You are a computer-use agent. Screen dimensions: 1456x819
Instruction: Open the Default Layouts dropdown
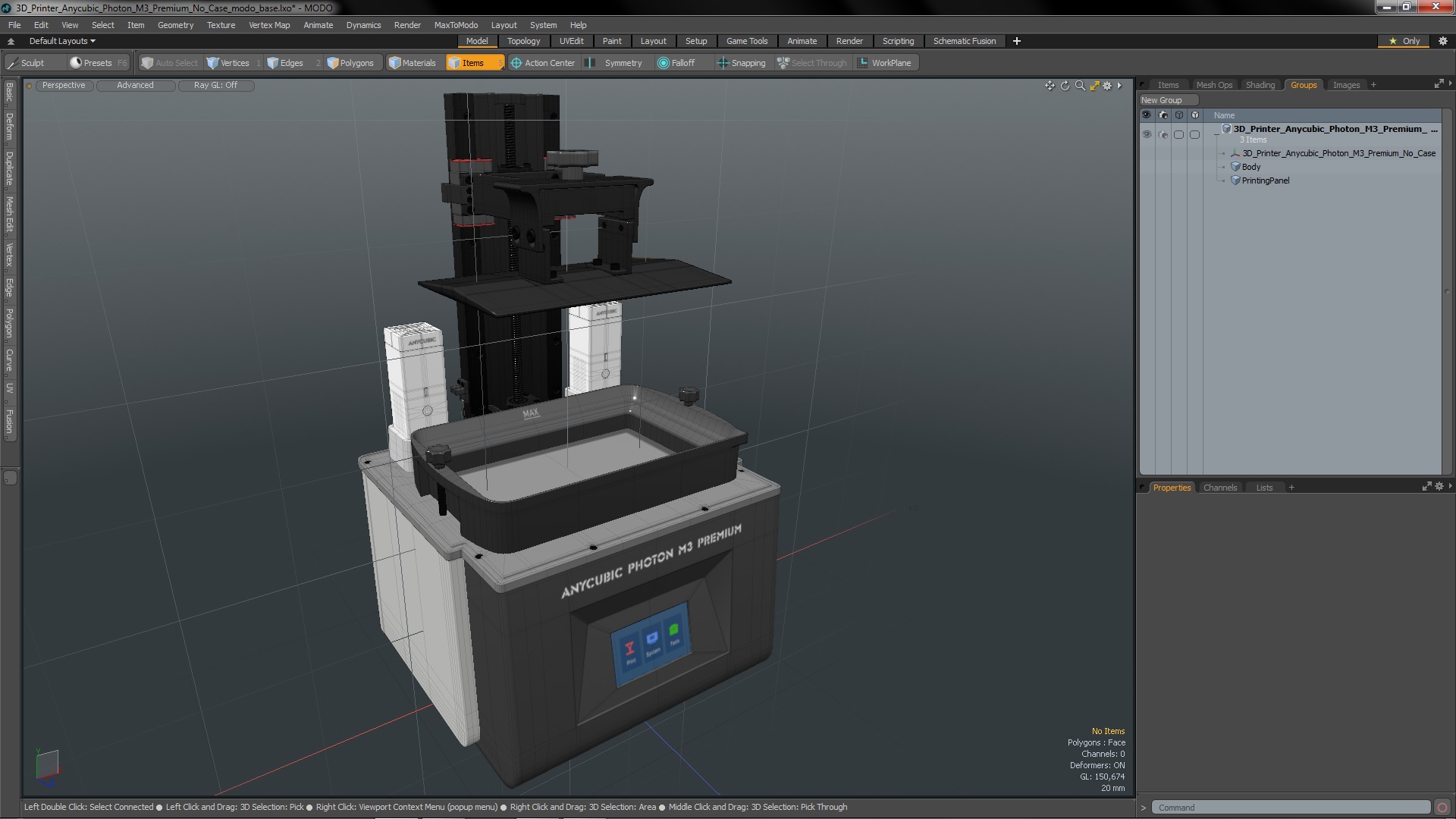[x=62, y=41]
